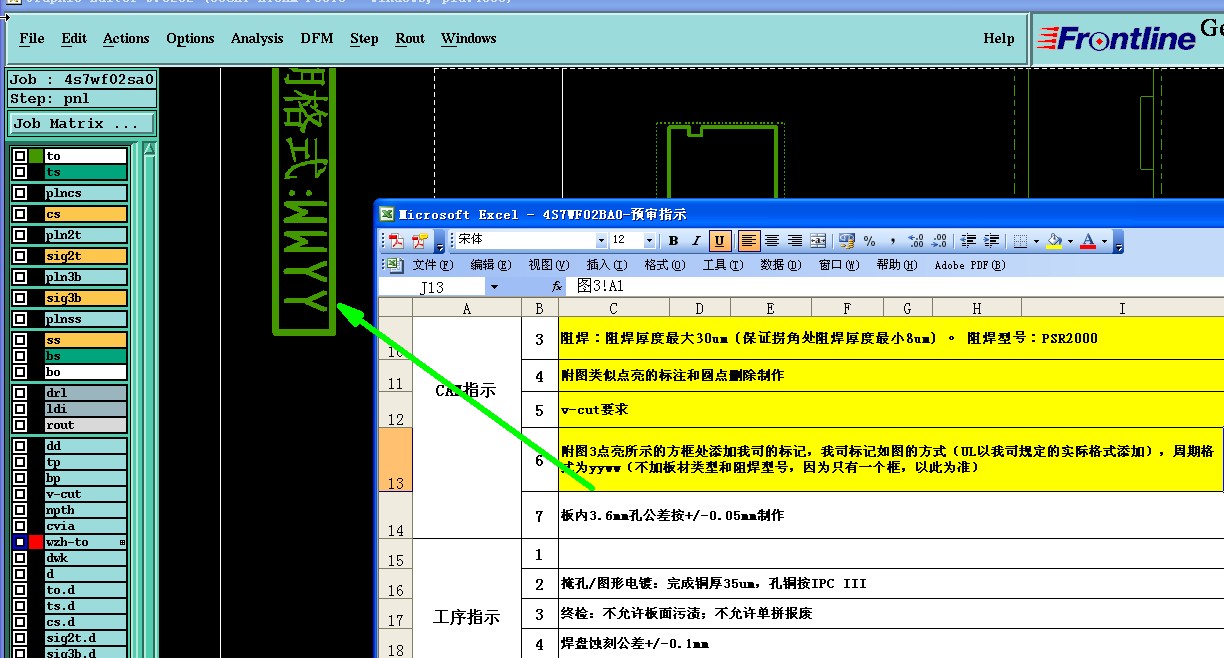Image resolution: width=1224 pixels, height=658 pixels.
Task: Open Analysis menu in Graphic Editor
Action: click(257, 38)
